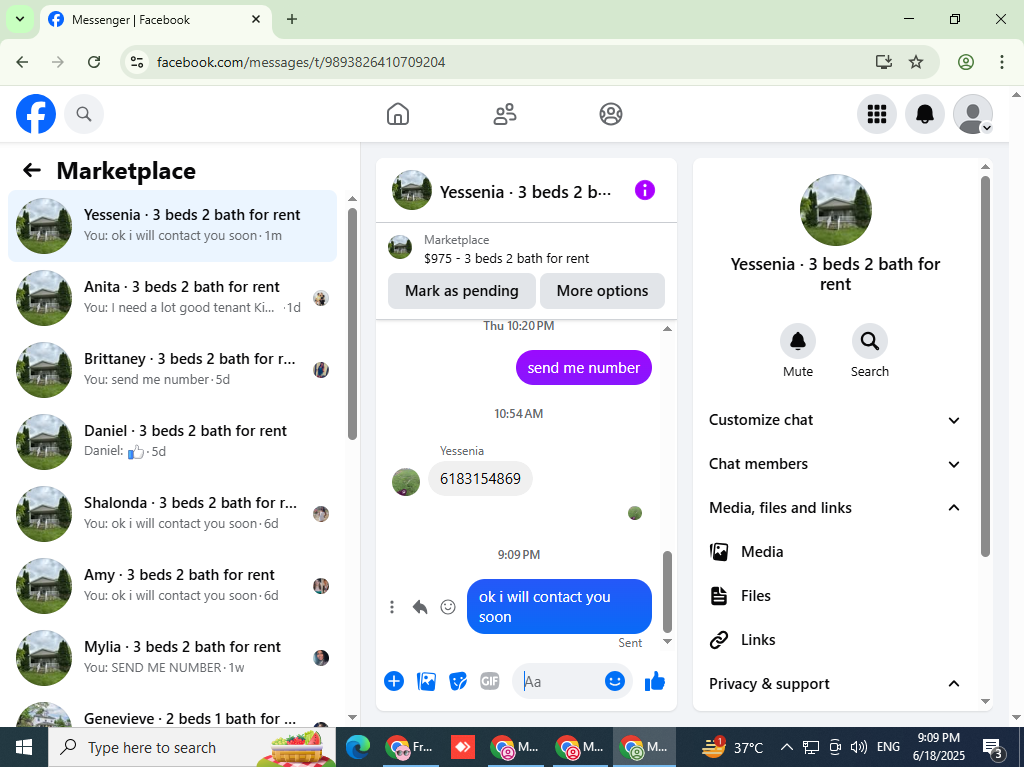React to the sent message with emoji
This screenshot has height=767, width=1024.
click(448, 607)
